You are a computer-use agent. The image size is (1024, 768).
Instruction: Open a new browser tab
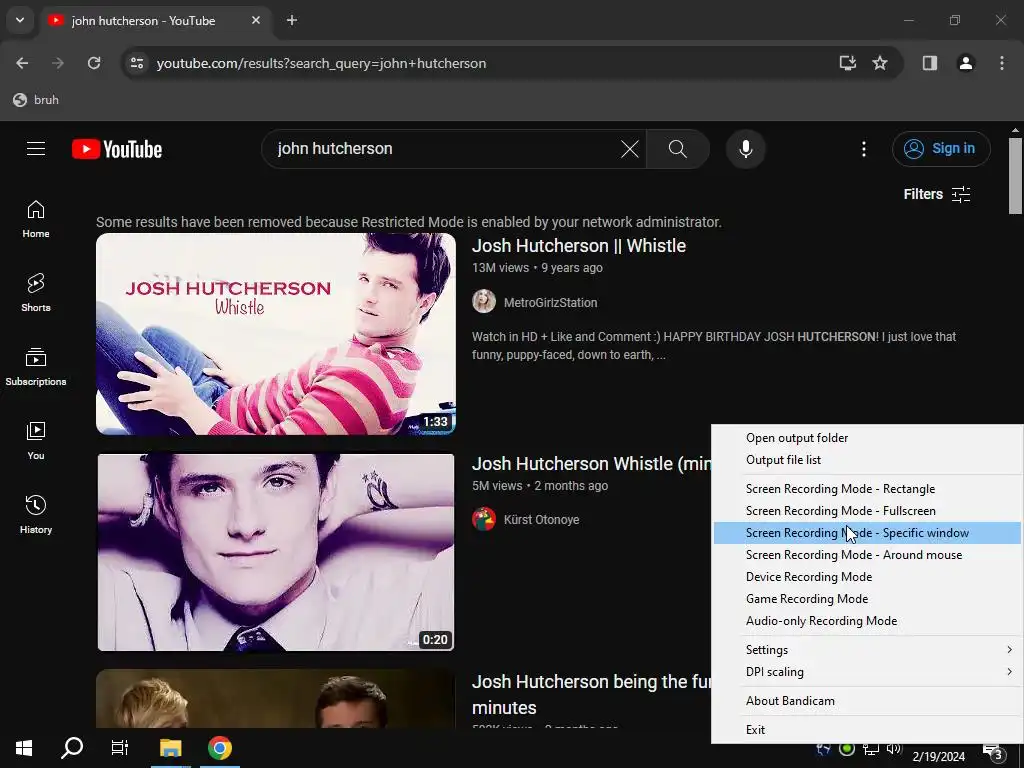[x=292, y=20]
